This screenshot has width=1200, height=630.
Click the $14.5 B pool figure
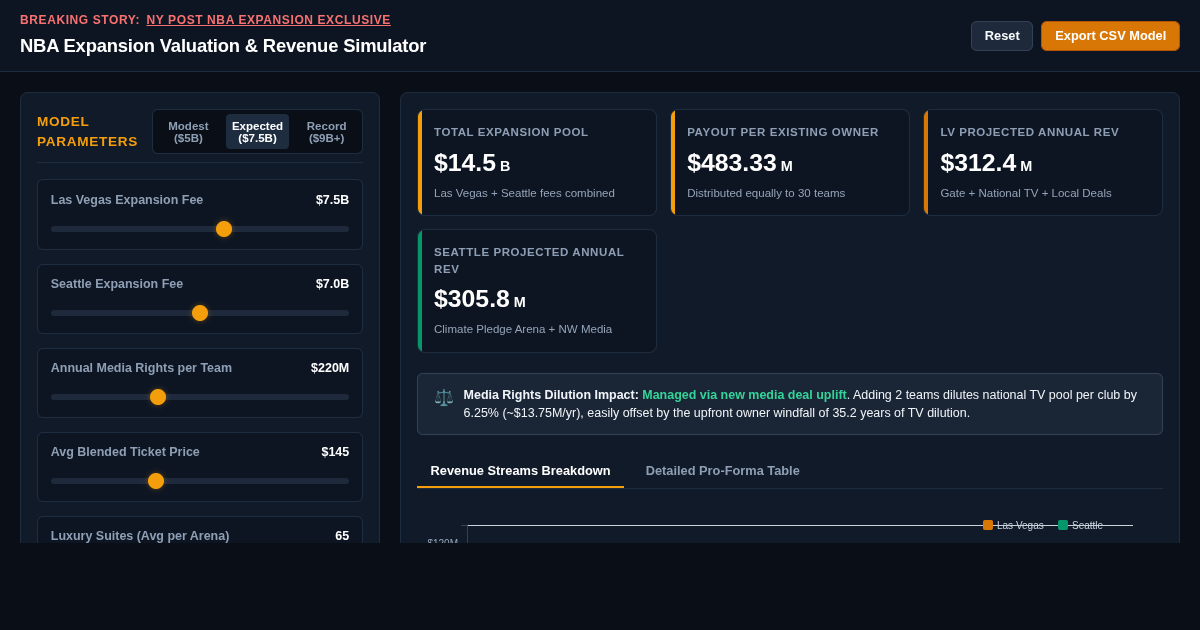pyautogui.click(x=472, y=163)
